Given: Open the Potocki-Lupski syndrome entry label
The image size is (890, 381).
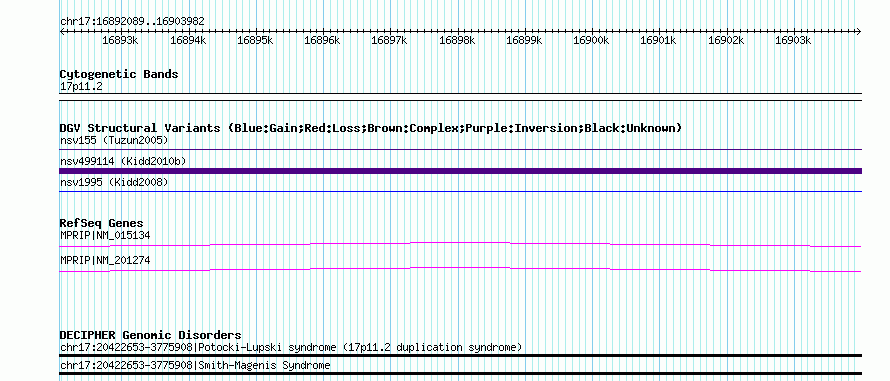Looking at the screenshot, I should (291, 347).
